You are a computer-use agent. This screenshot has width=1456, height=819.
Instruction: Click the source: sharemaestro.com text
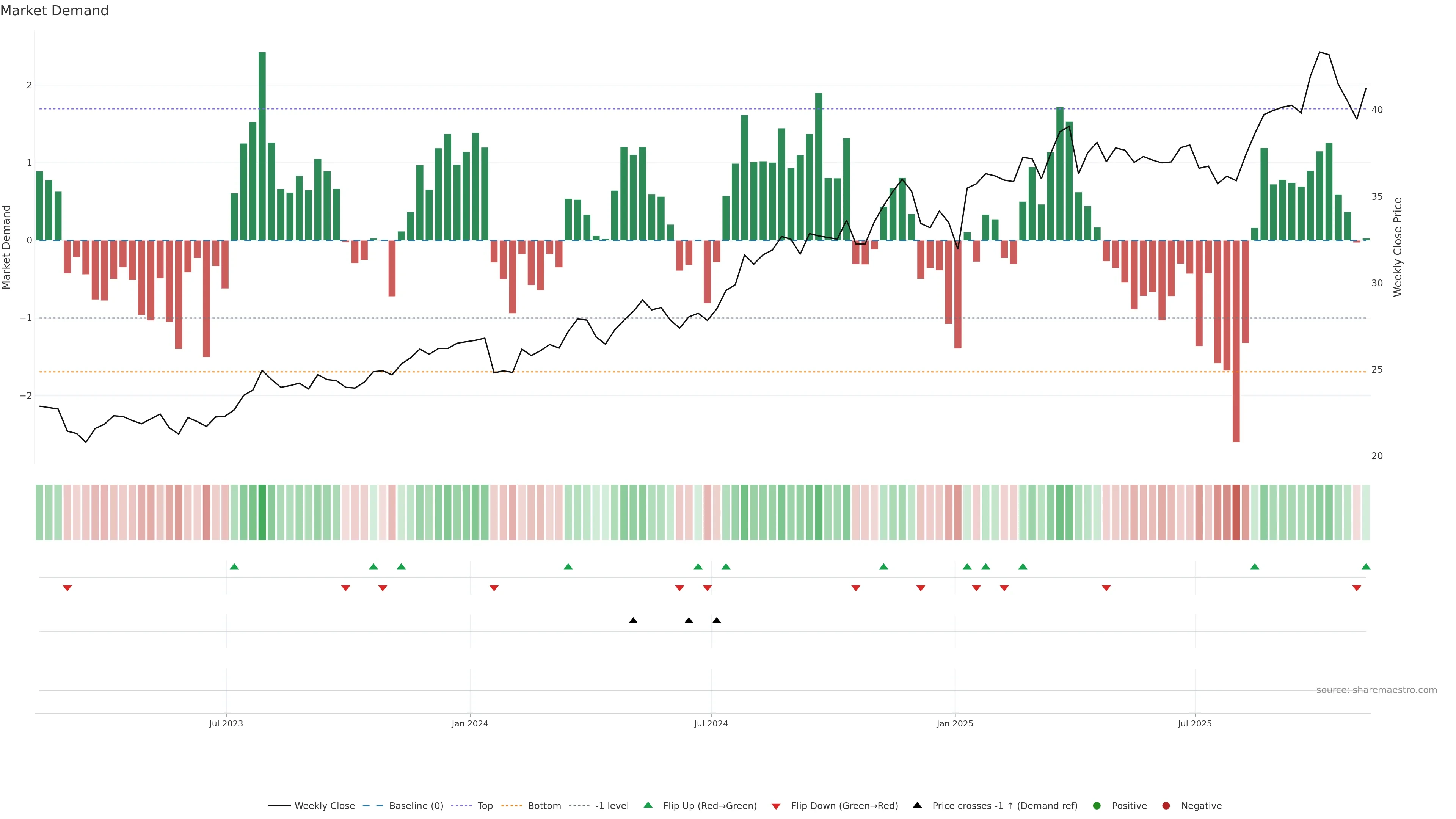1376,690
